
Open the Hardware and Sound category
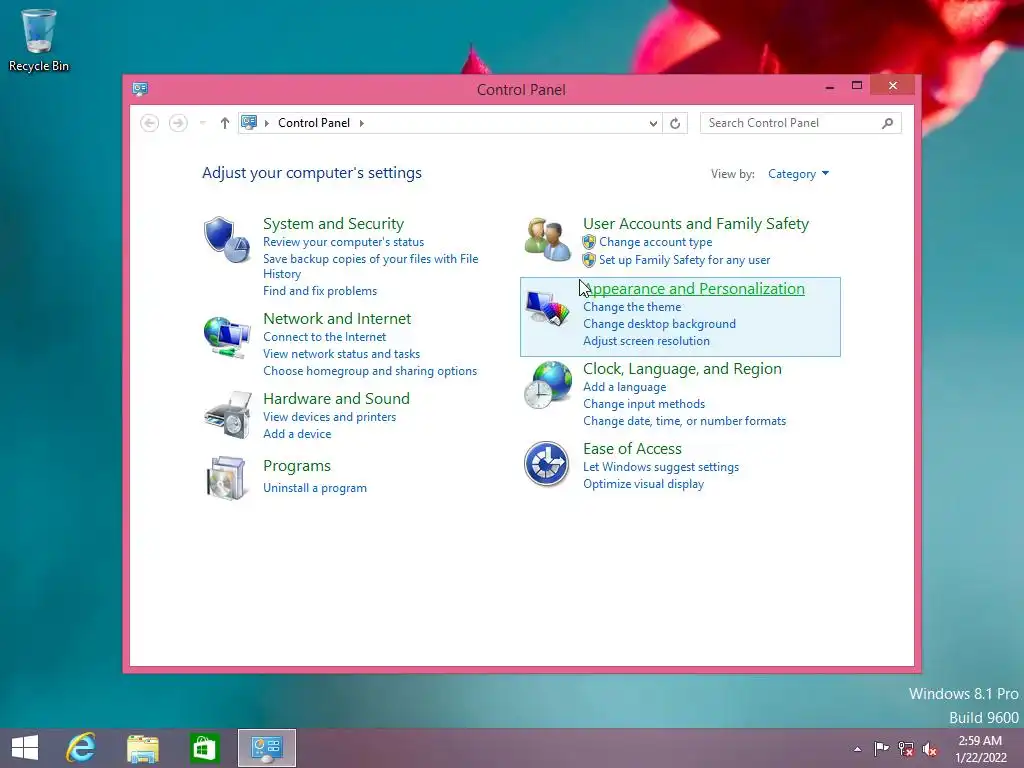pos(336,398)
